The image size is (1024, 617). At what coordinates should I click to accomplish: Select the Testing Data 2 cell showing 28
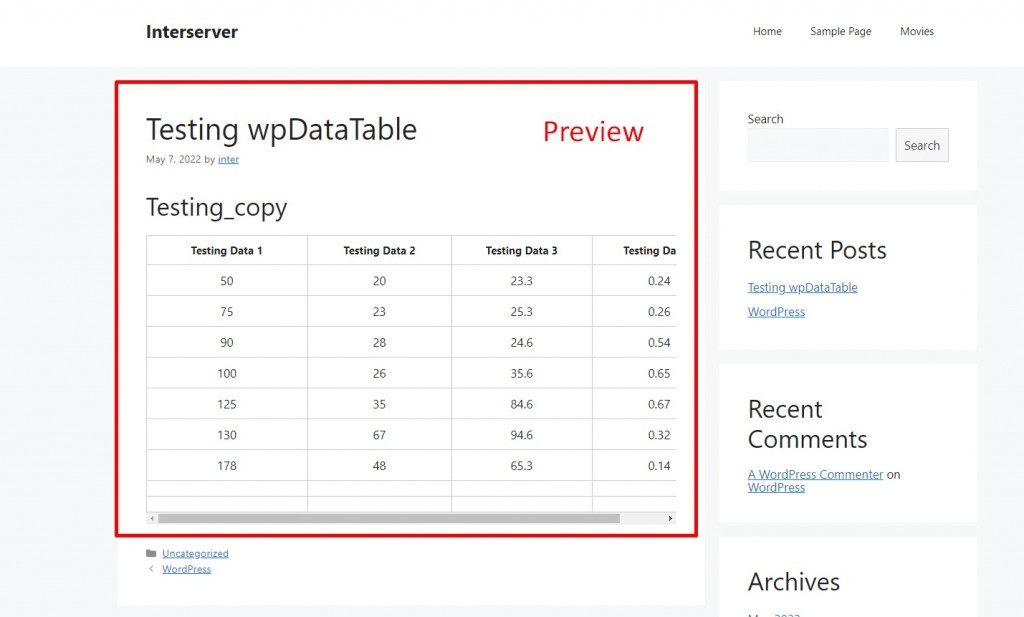379,342
